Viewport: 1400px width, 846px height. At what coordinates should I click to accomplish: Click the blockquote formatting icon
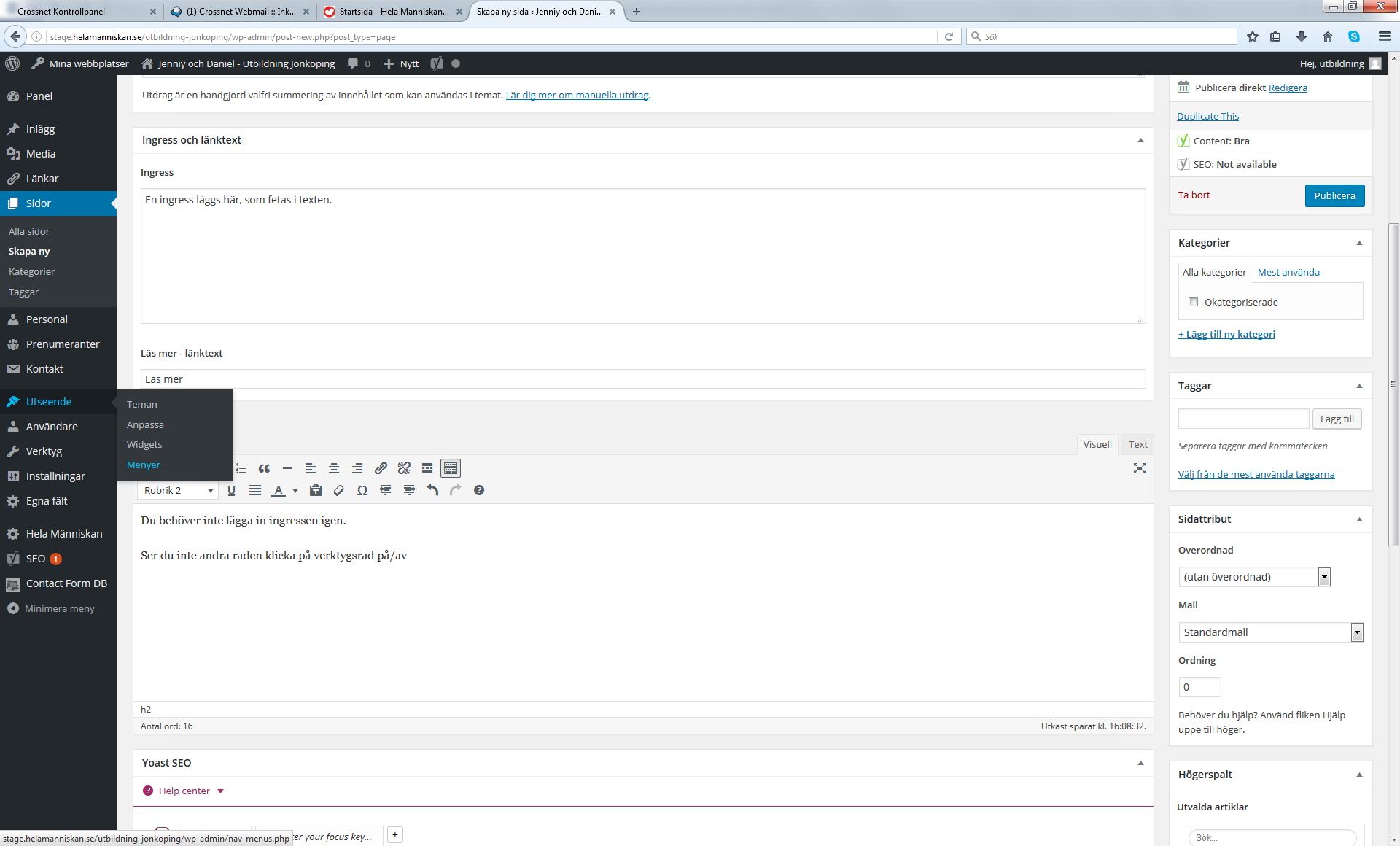pos(264,468)
